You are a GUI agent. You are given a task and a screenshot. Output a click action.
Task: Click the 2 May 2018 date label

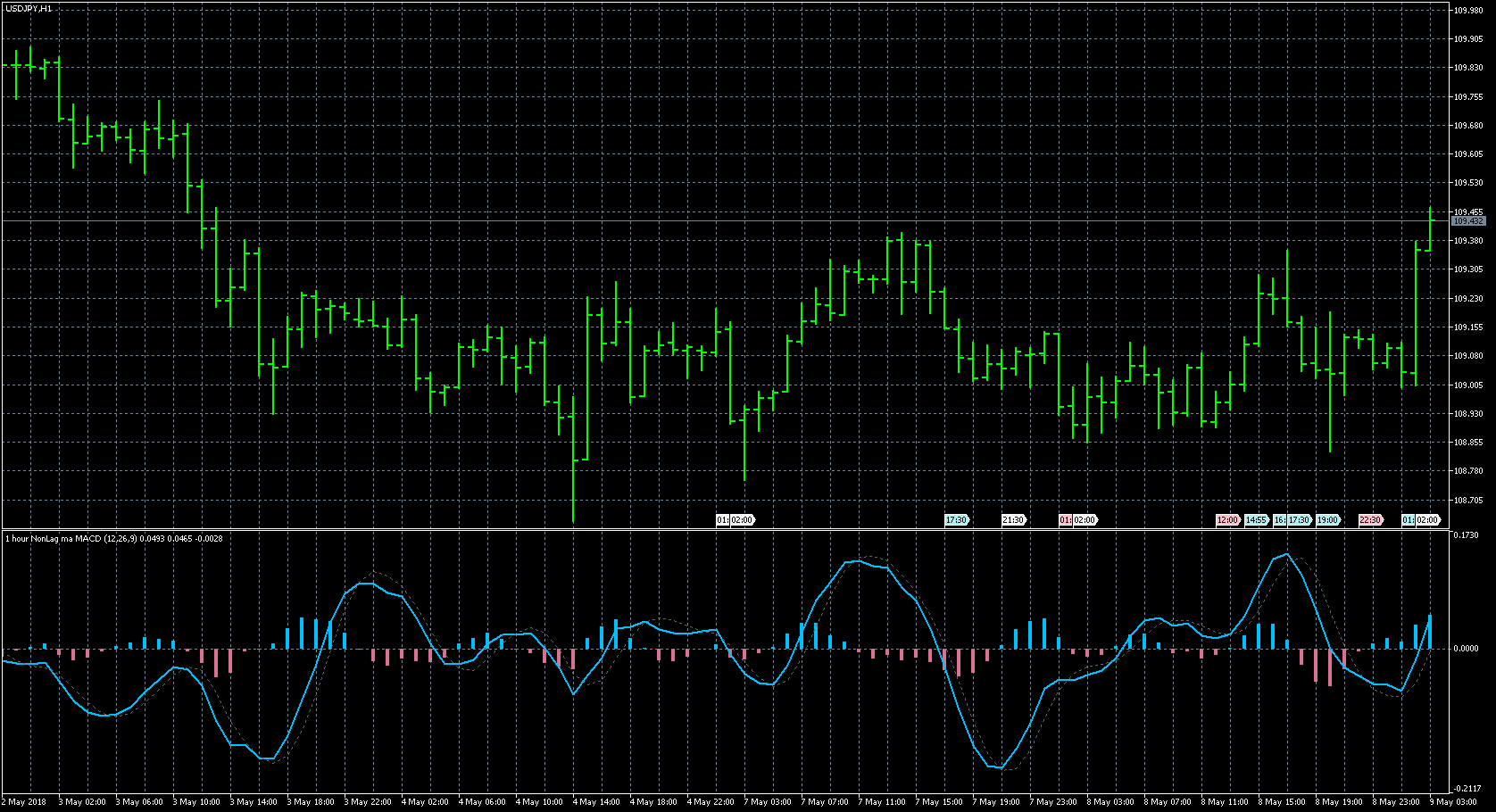click(x=25, y=802)
